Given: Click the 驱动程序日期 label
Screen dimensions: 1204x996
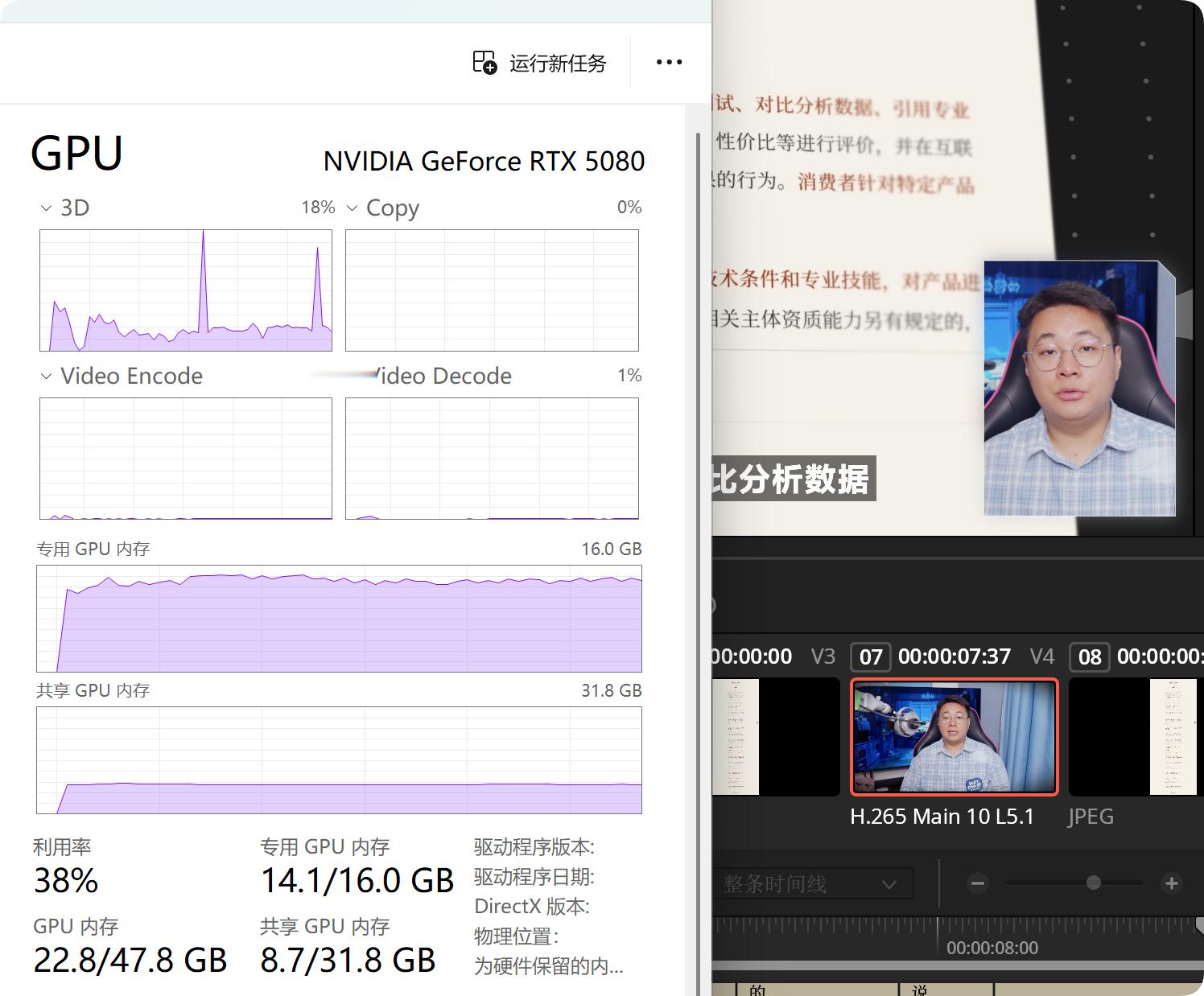Looking at the screenshot, I should click(x=534, y=877).
